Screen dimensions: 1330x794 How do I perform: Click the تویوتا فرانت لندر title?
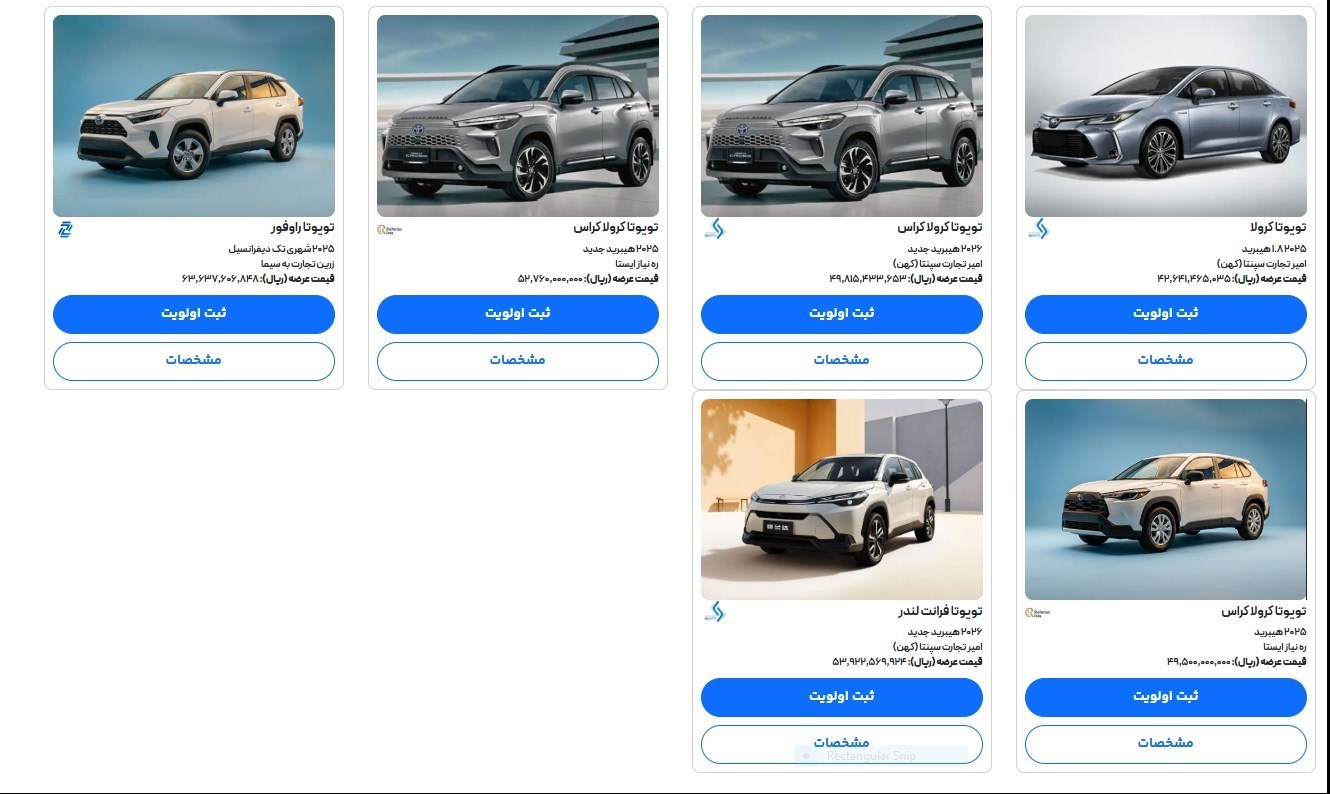point(940,611)
